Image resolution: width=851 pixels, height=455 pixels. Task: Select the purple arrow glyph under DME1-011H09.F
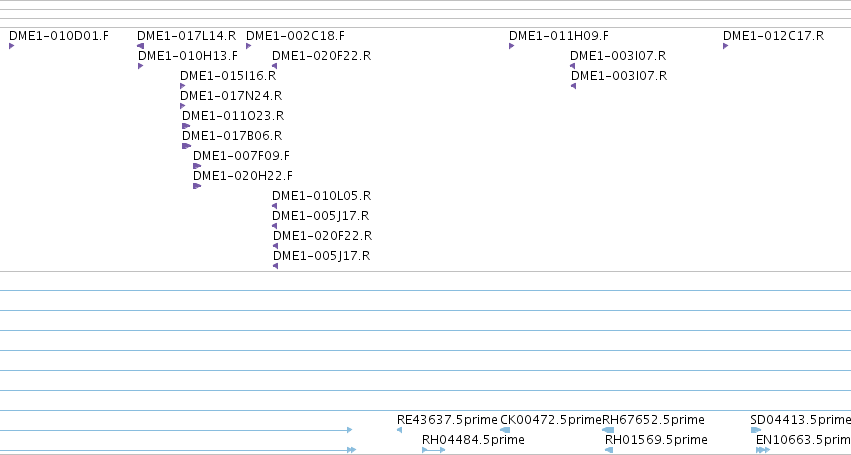(511, 46)
